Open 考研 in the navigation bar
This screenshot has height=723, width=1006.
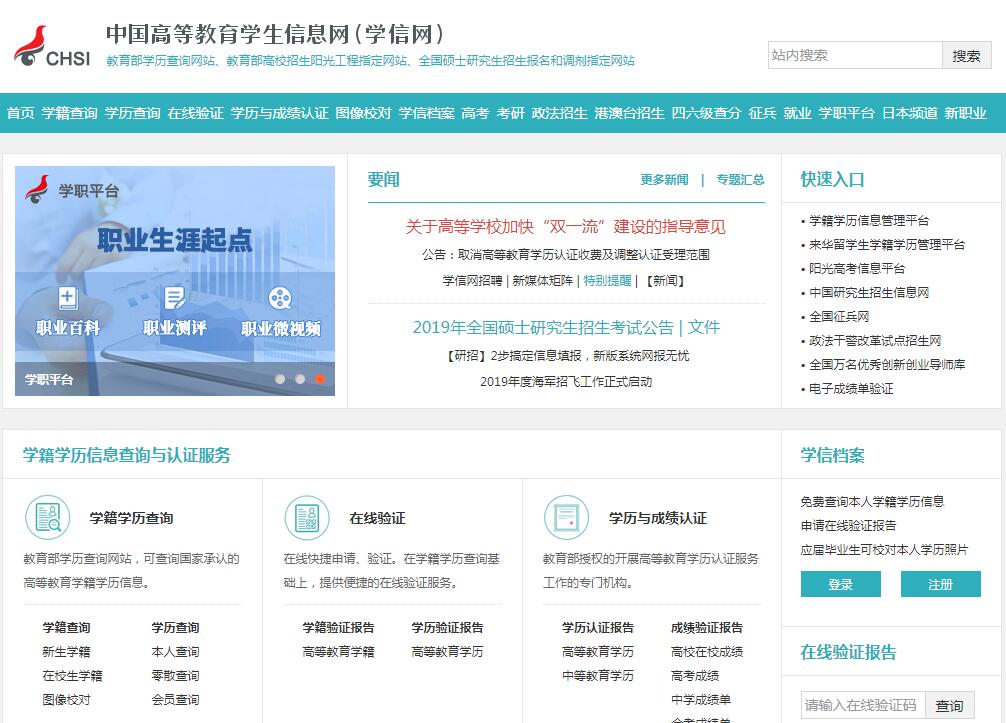coord(510,114)
